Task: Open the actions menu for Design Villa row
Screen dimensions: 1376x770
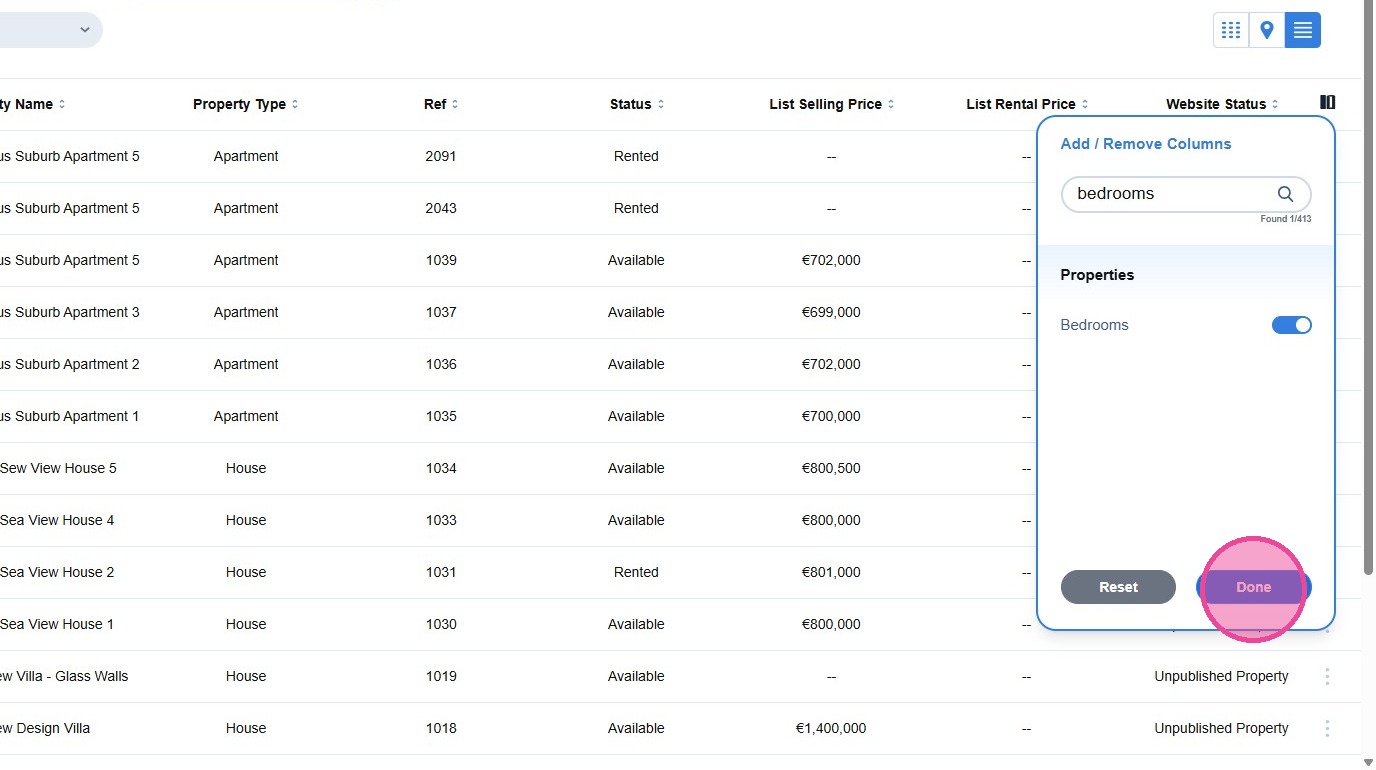Action: coord(1327,728)
